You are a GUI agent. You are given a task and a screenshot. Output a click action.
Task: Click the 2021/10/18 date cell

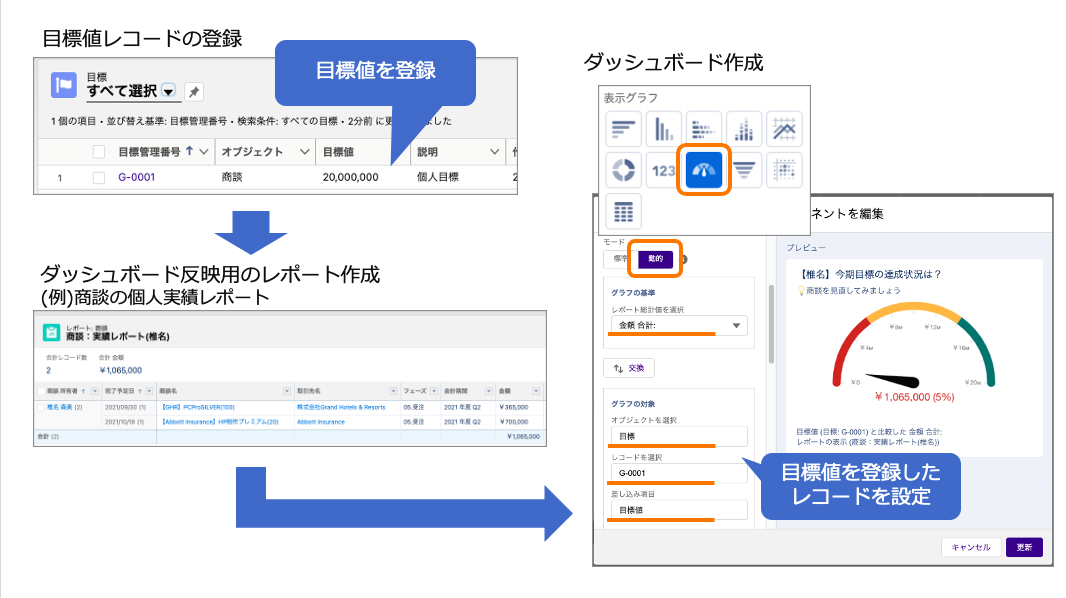coord(125,422)
